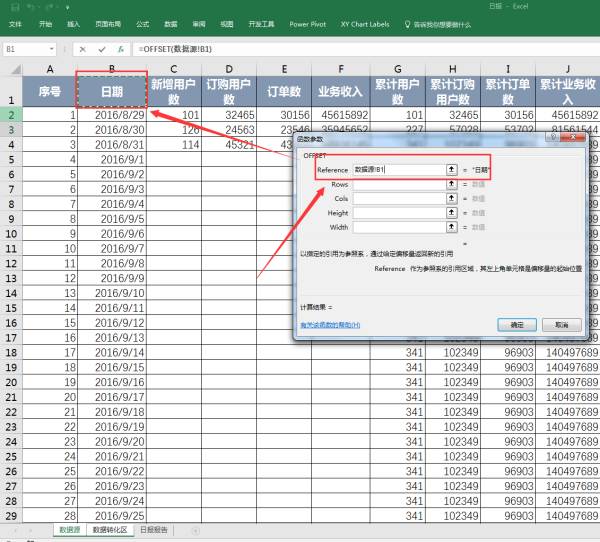Screen dimensions: 600x542
Task: Open the 文件 menu tab
Action: [x=15, y=24]
